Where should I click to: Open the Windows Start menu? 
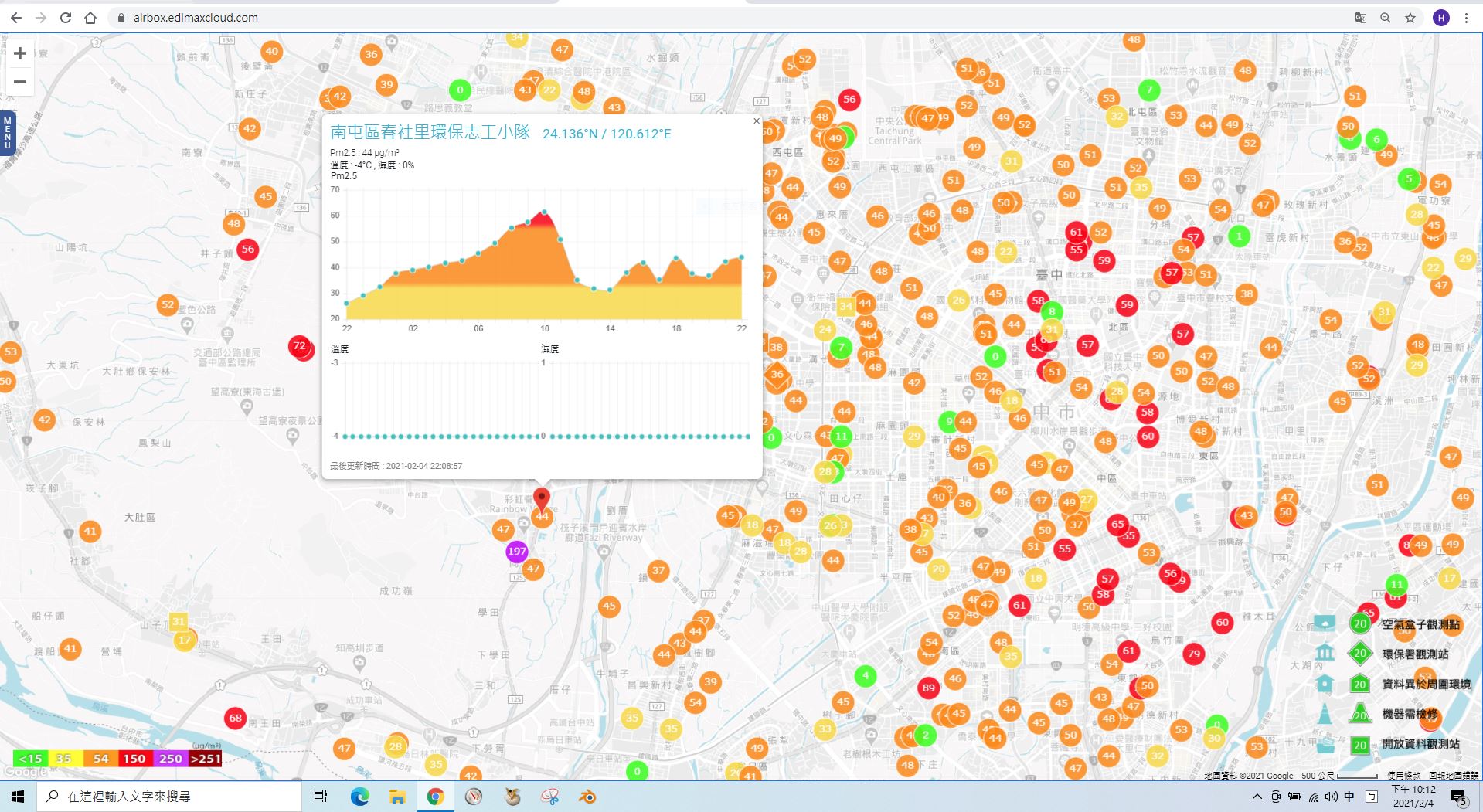[x=18, y=797]
